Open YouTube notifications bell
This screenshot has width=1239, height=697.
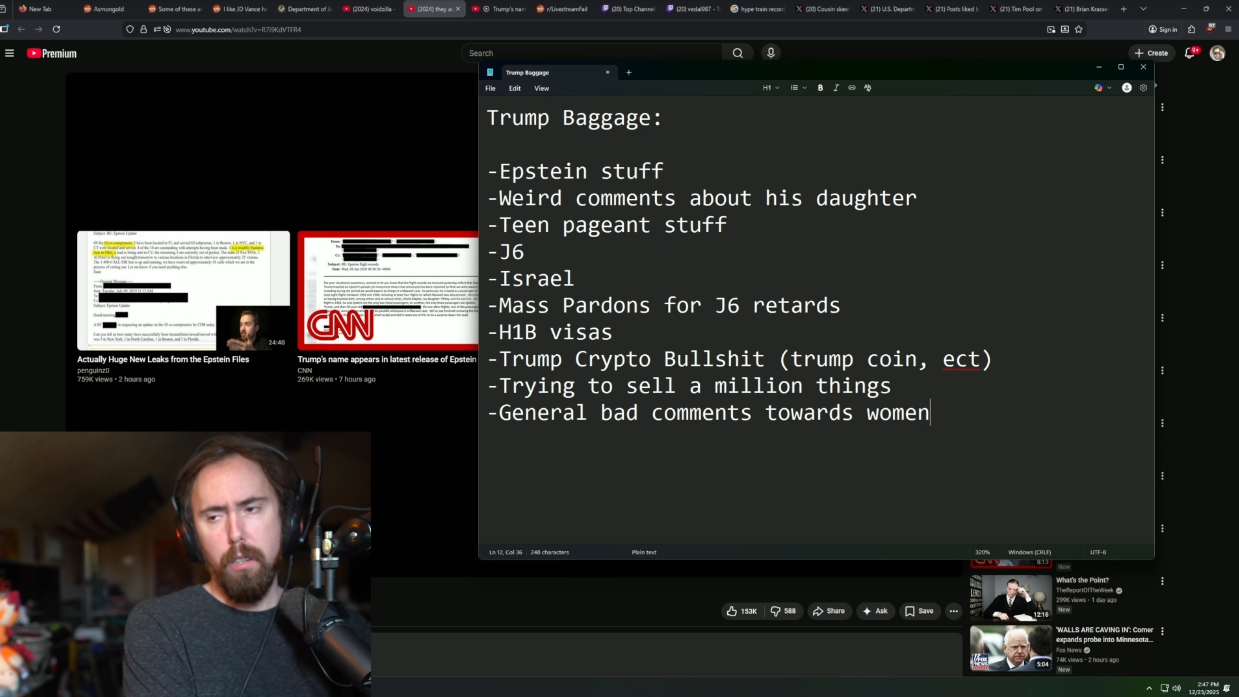(1191, 53)
